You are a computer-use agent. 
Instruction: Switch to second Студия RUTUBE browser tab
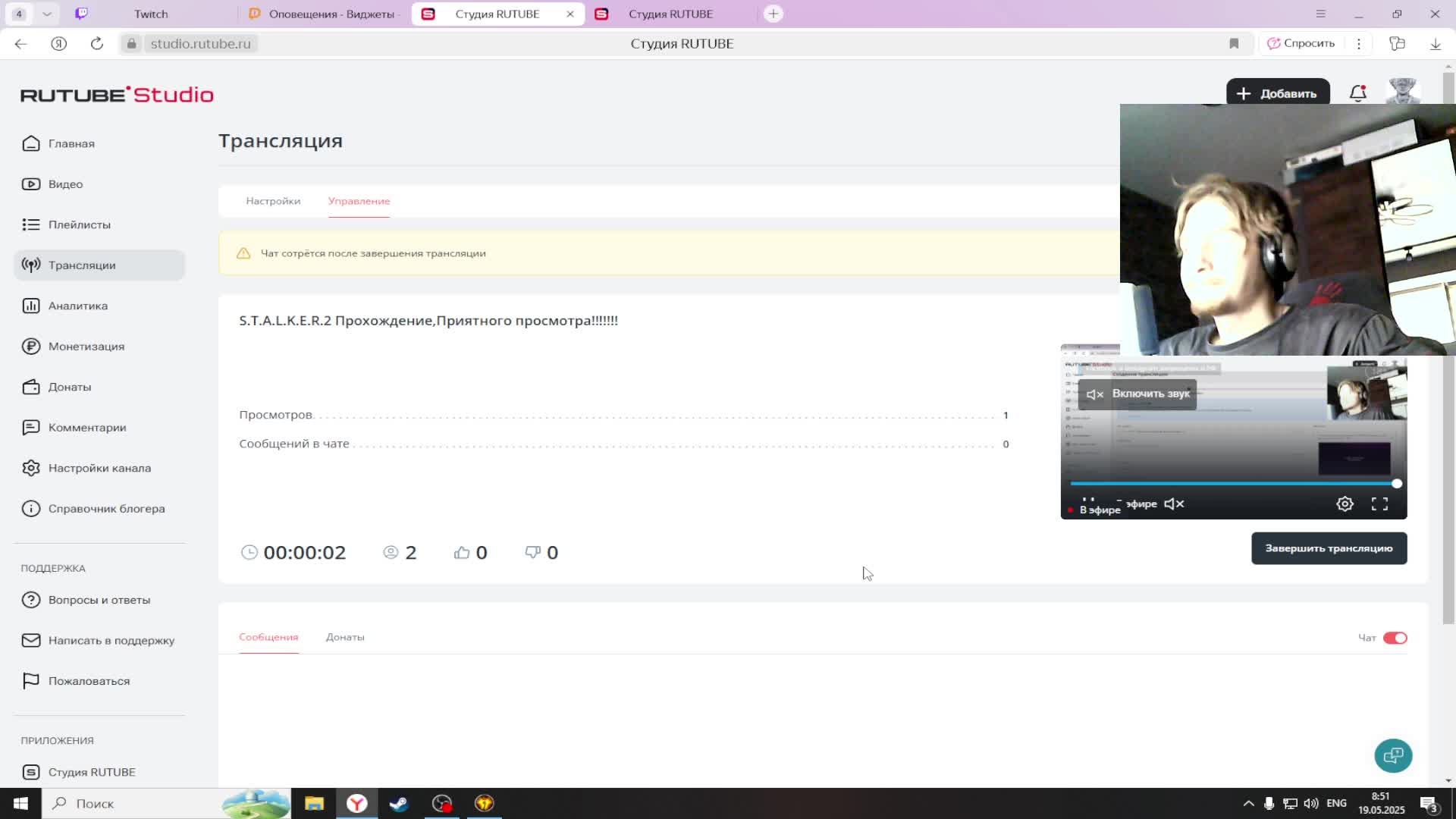tap(670, 14)
